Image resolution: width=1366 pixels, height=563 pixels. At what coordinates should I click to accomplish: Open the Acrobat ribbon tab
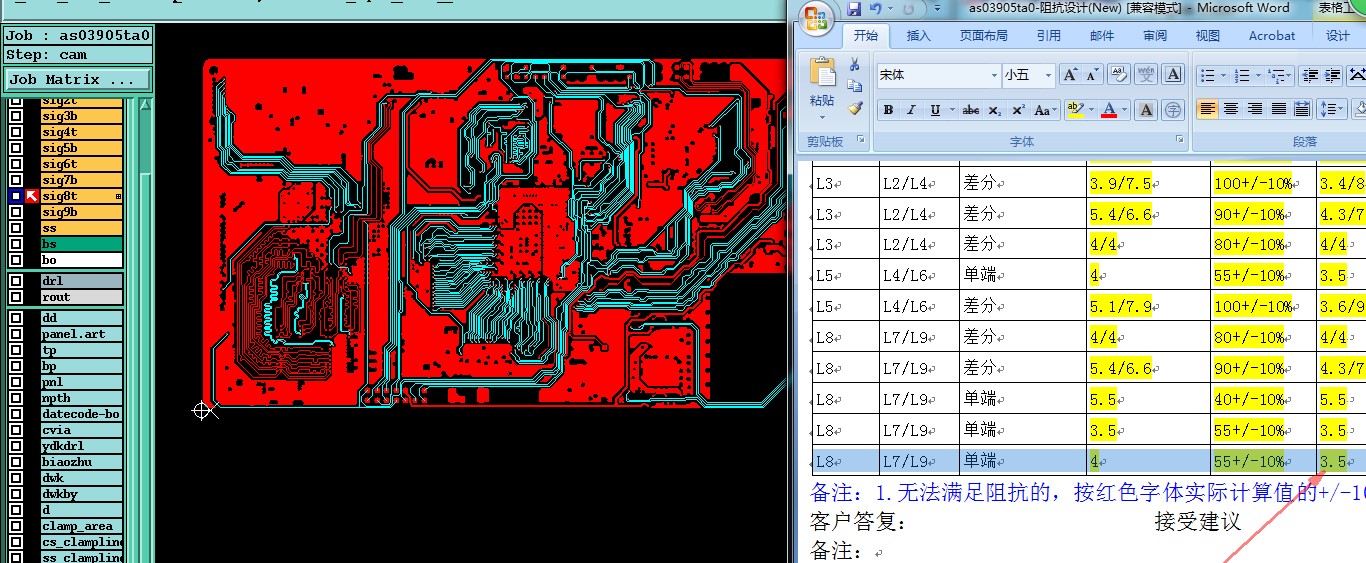click(1271, 35)
